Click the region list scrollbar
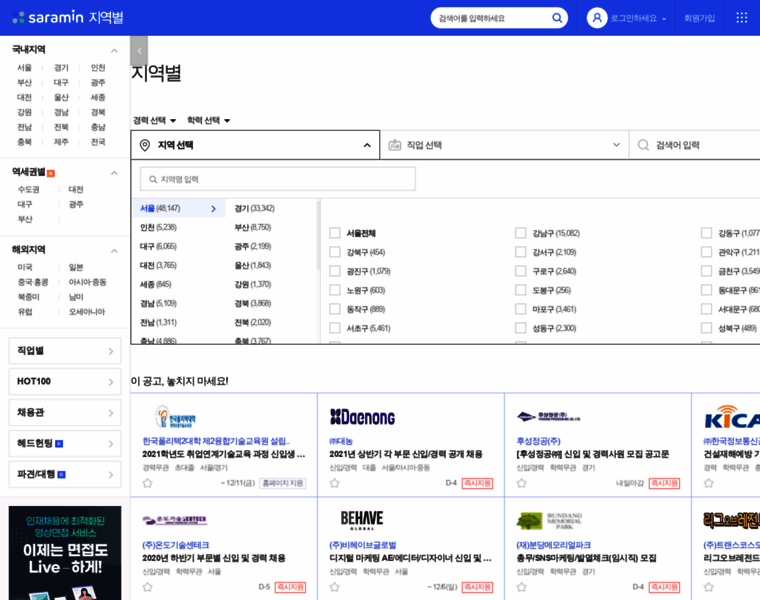The width and height of the screenshot is (760, 600). click(319, 270)
